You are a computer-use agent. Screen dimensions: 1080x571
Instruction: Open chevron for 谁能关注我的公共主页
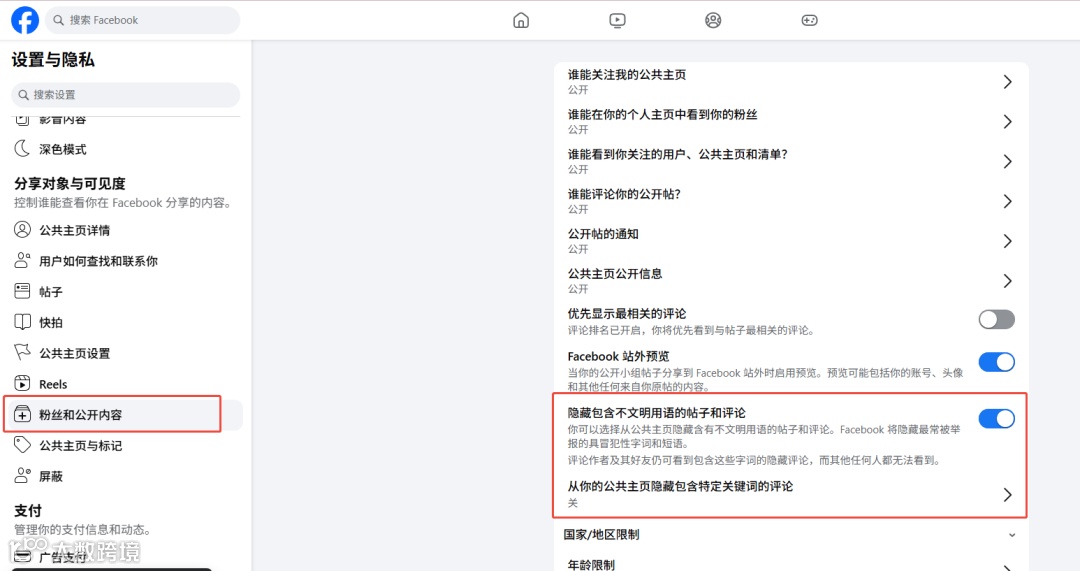[1008, 82]
